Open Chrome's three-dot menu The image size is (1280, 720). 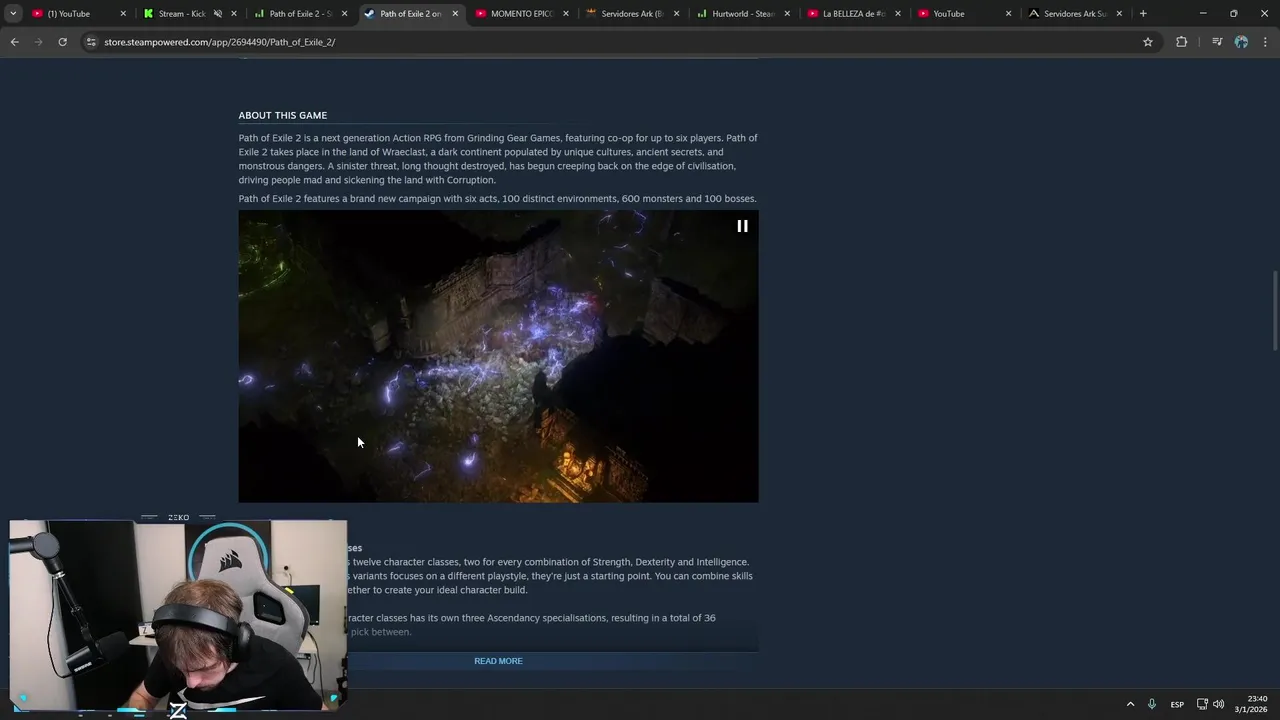pos(1266,42)
